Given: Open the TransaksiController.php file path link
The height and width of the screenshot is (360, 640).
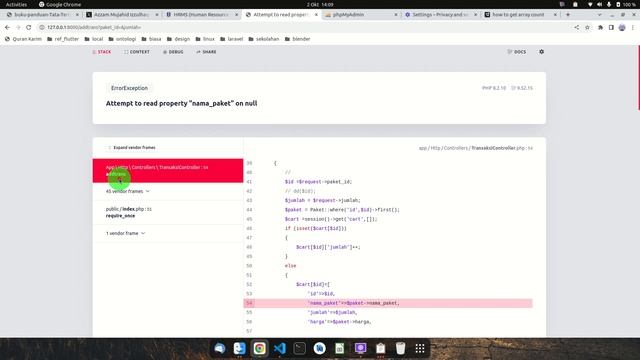Looking at the screenshot, I should coord(476,148).
